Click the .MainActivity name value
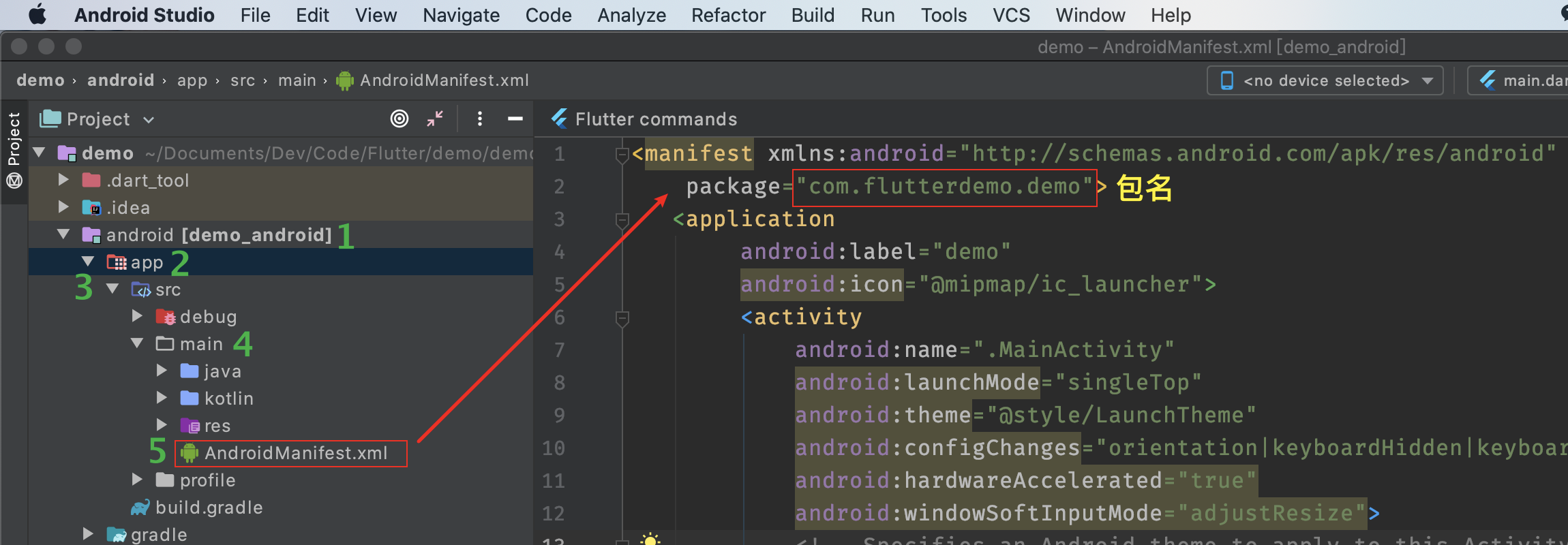The width and height of the screenshot is (1568, 545). click(x=1074, y=350)
